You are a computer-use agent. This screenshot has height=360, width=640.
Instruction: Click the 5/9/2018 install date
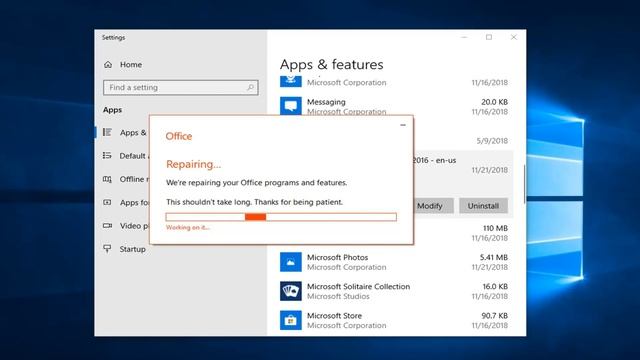point(492,141)
